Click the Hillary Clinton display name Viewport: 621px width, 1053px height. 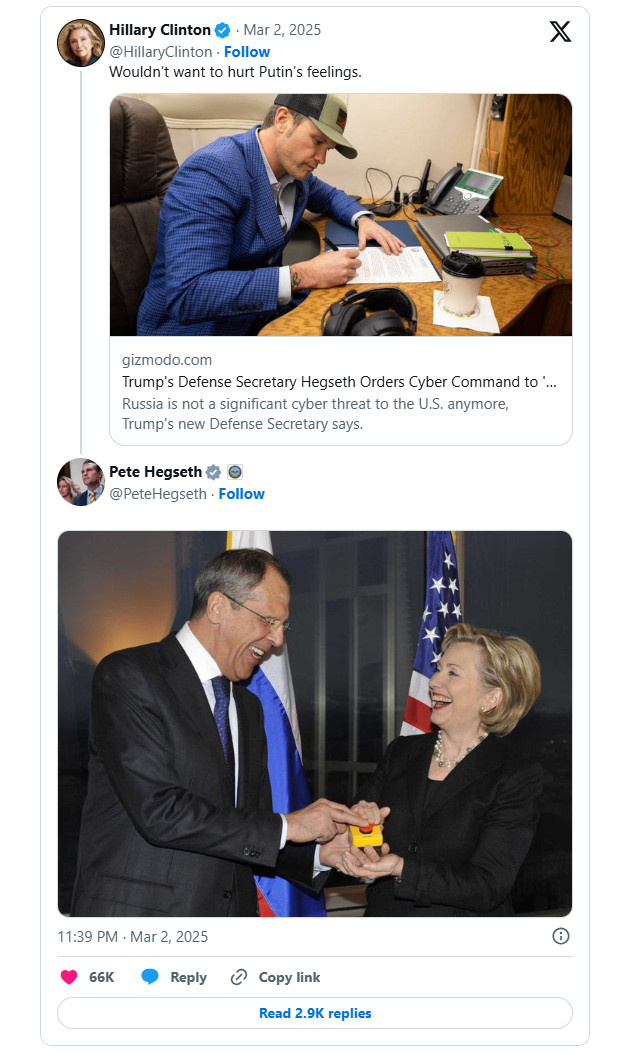(x=160, y=30)
